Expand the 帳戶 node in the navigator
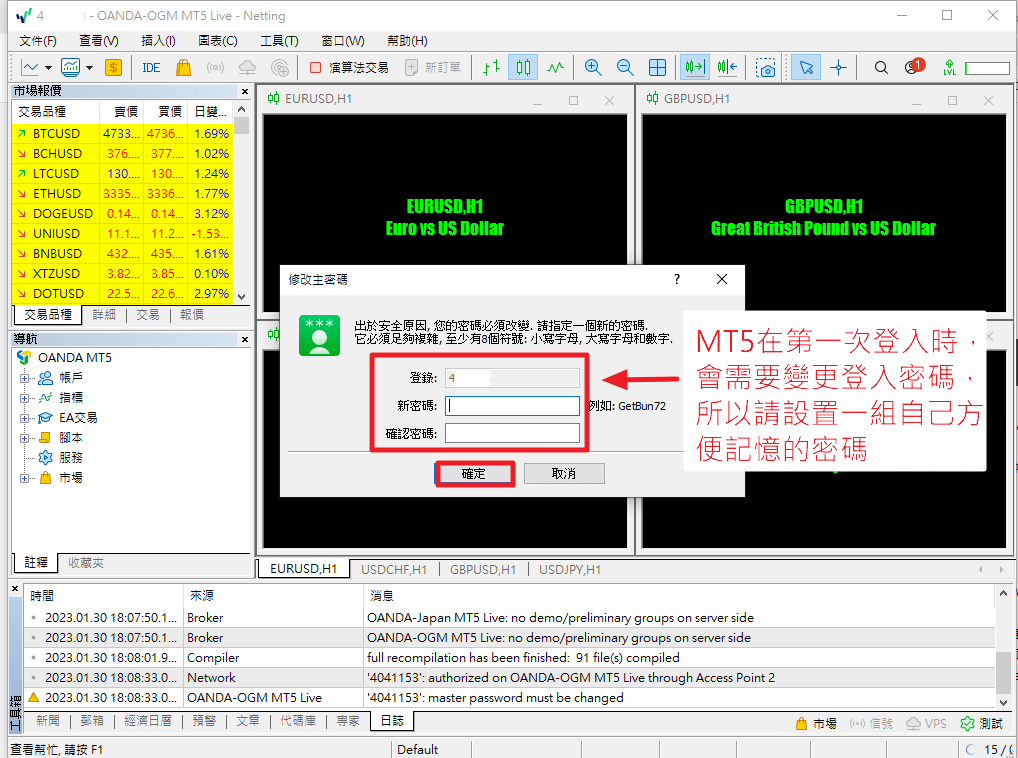Viewport: 1018px width, 758px height. (24, 378)
